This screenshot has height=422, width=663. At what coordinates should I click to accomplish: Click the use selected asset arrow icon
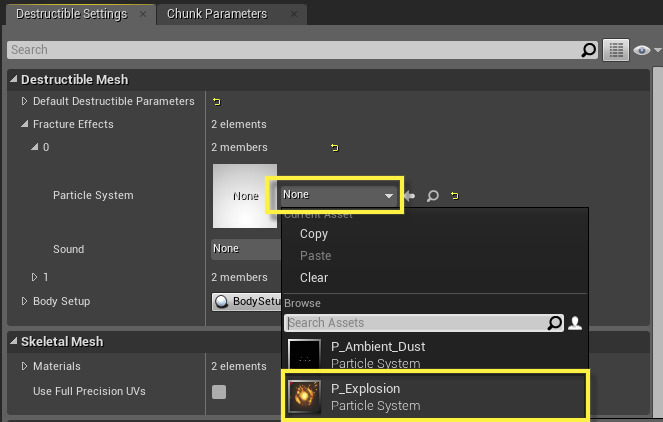click(x=411, y=196)
